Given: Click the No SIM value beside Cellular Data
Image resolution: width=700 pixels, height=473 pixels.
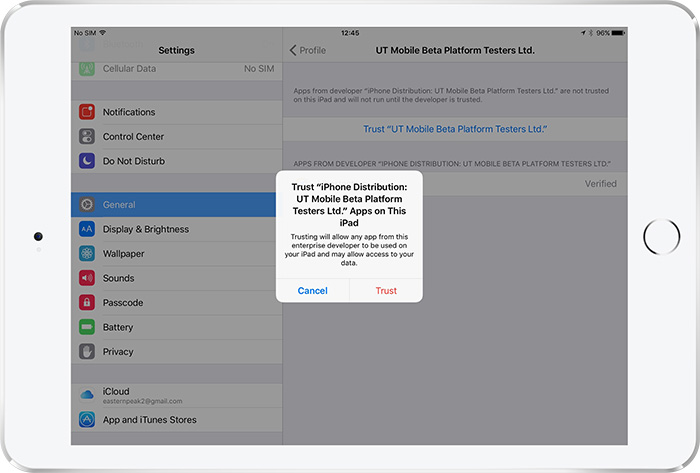Looking at the screenshot, I should point(259,69).
